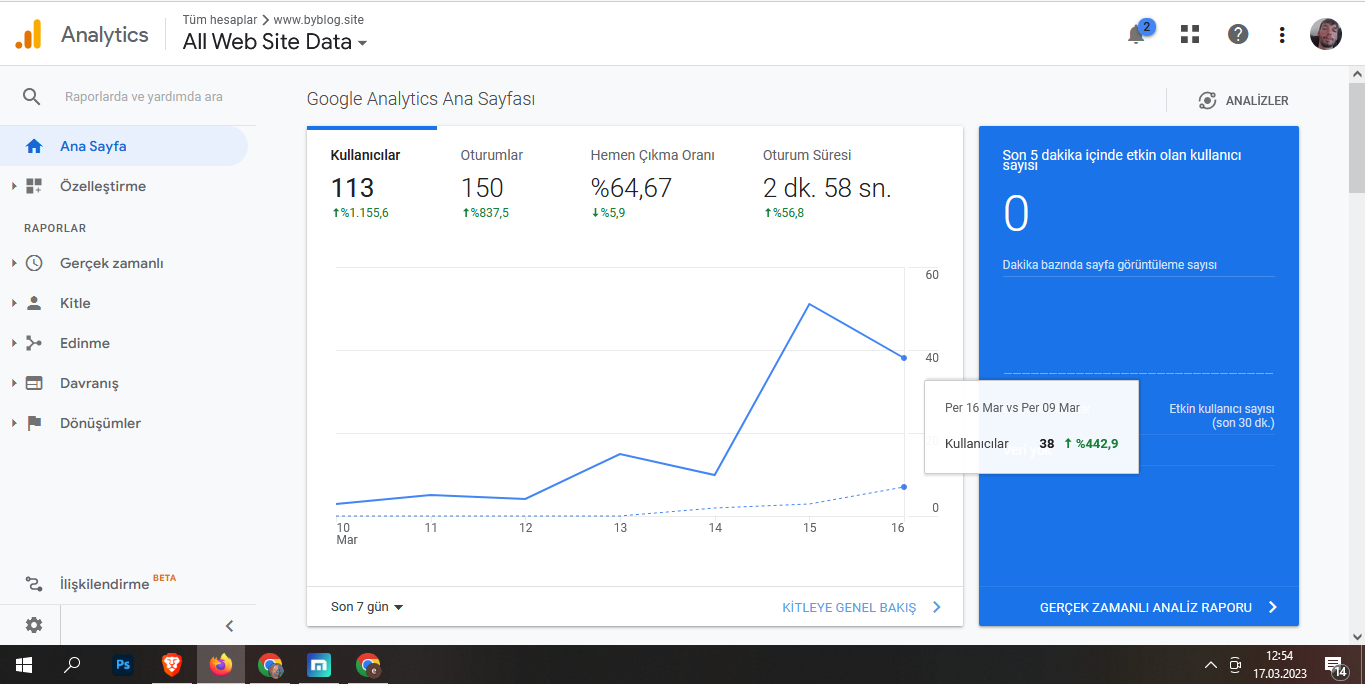Click the ANALİZLER insights icon
The image size is (1365, 684).
tap(1207, 100)
